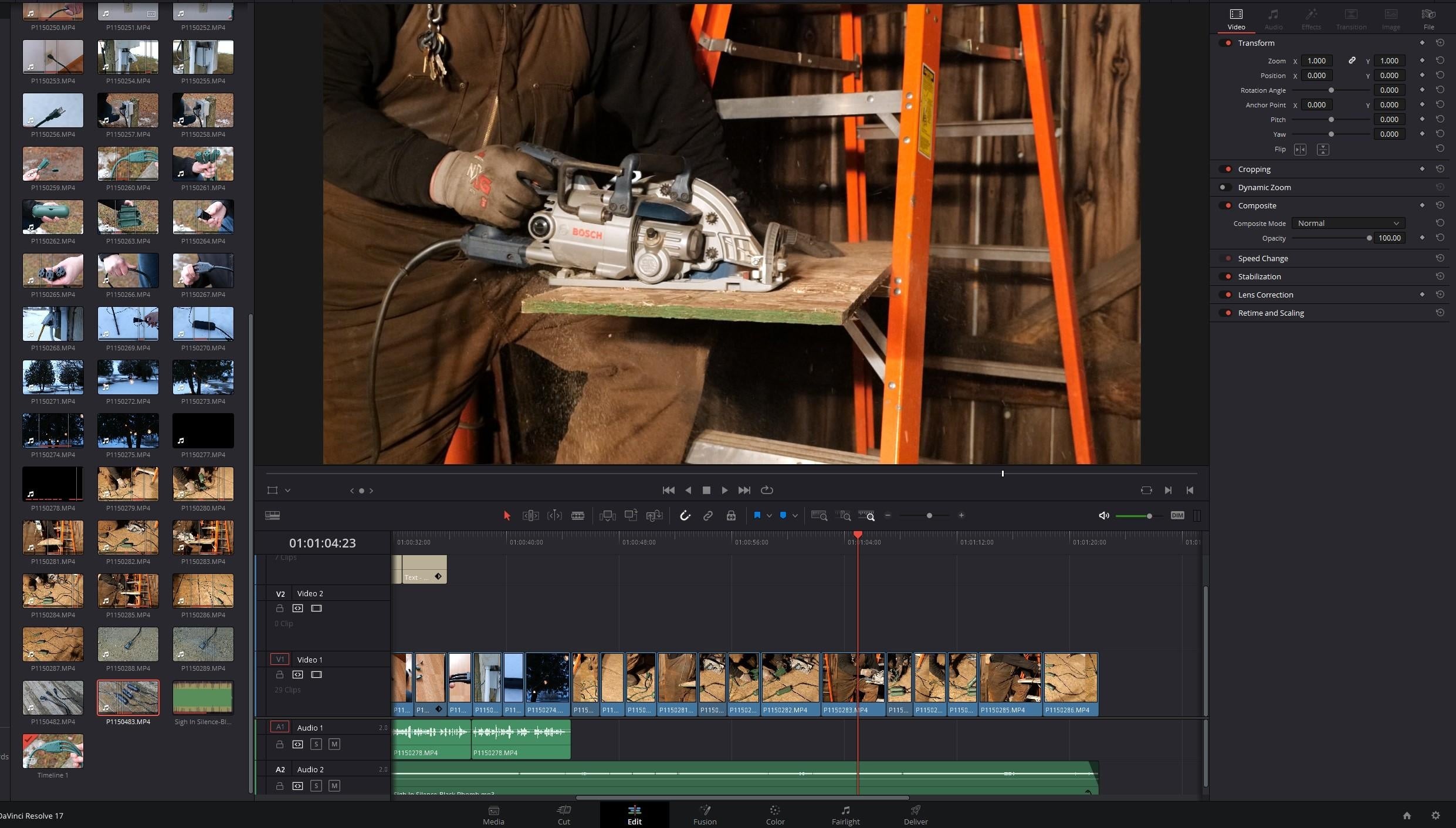Click the Custom Zoom icon
This screenshot has width=1456, height=828.
(x=866, y=515)
